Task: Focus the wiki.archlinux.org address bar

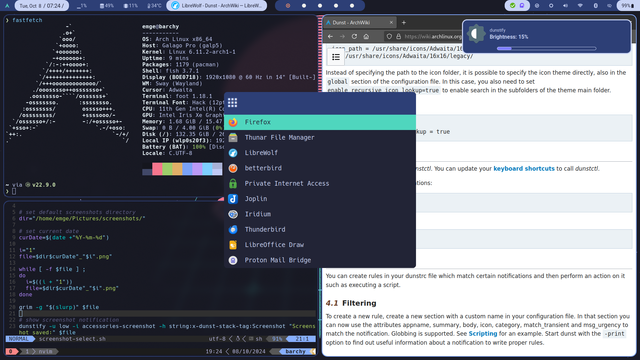Action: [x=433, y=36]
